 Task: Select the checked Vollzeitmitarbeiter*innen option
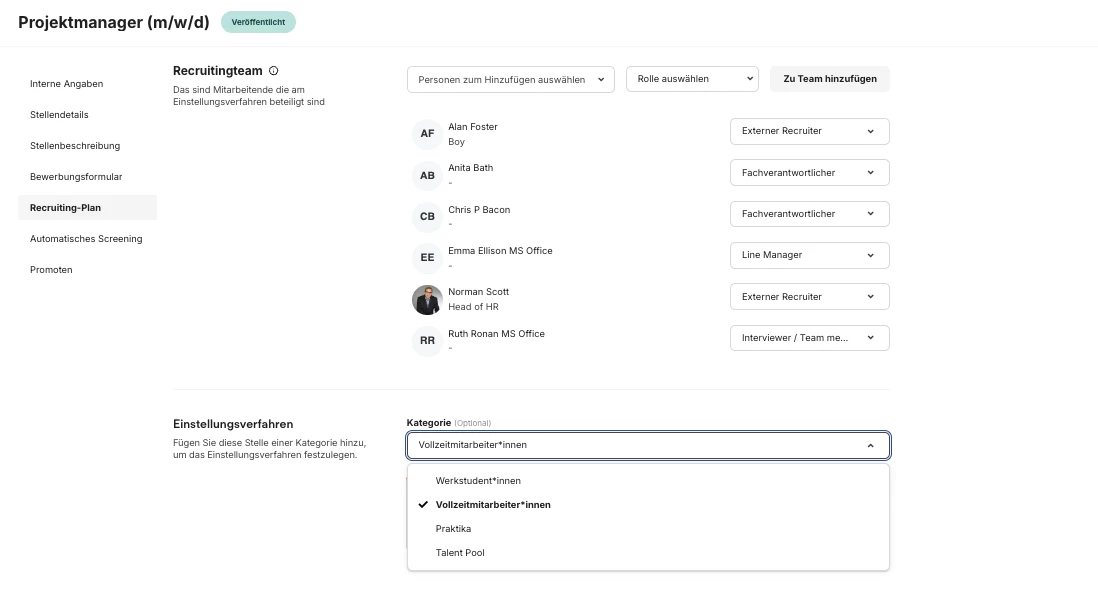click(493, 505)
